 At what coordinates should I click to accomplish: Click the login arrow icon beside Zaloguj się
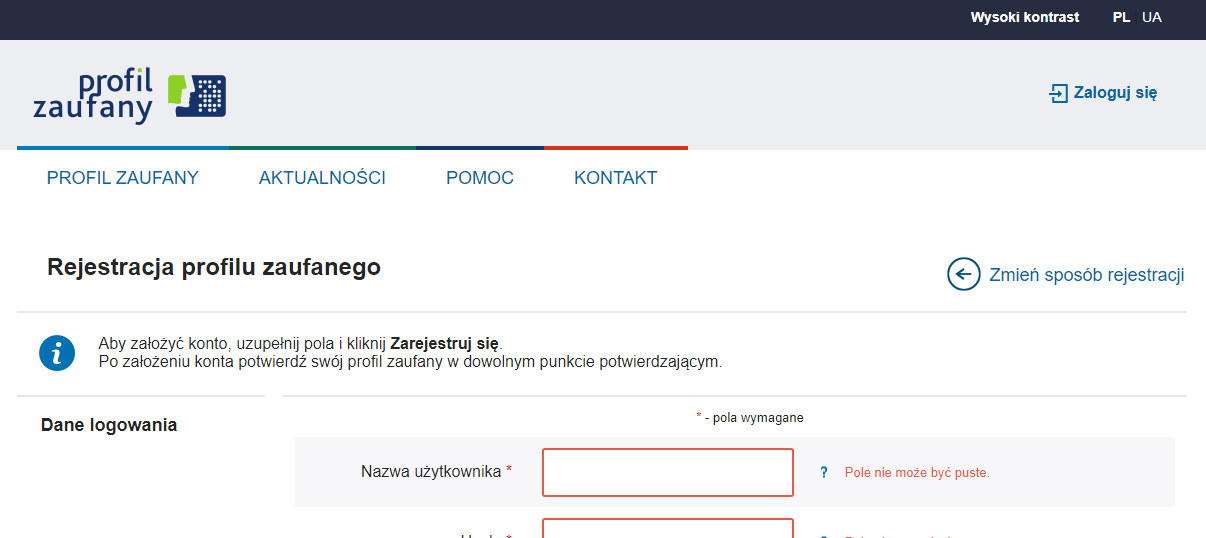tap(1058, 93)
